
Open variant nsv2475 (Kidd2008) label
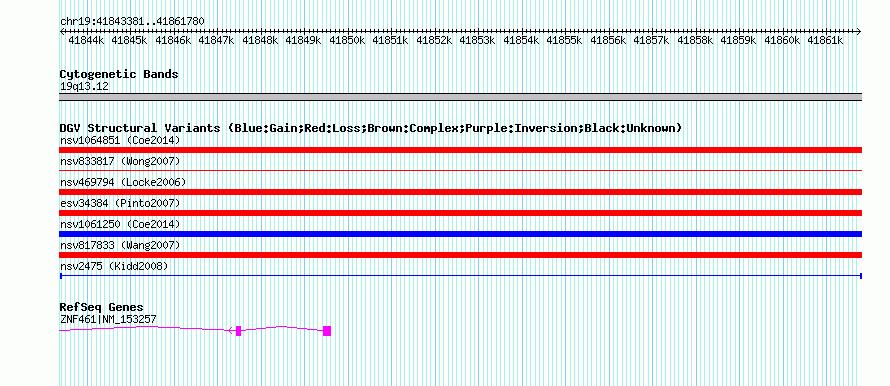coord(114,266)
